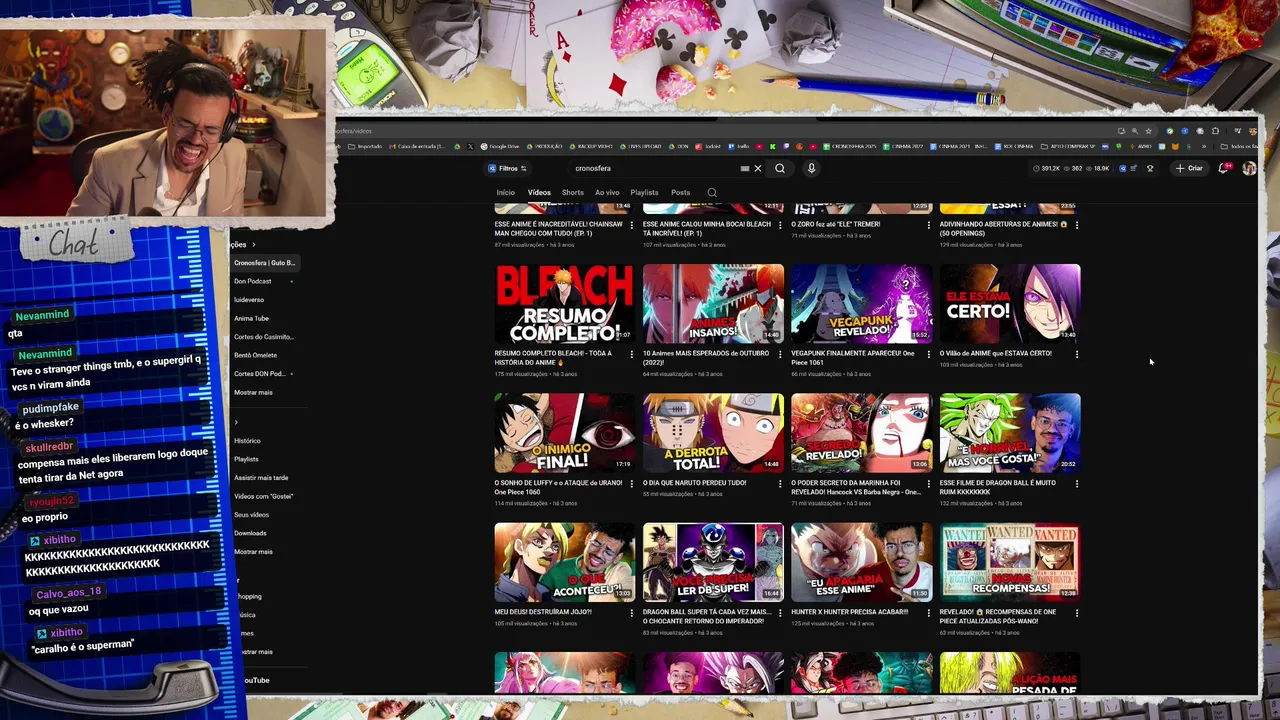
Task: Open the Filtros filter button
Action: [507, 168]
